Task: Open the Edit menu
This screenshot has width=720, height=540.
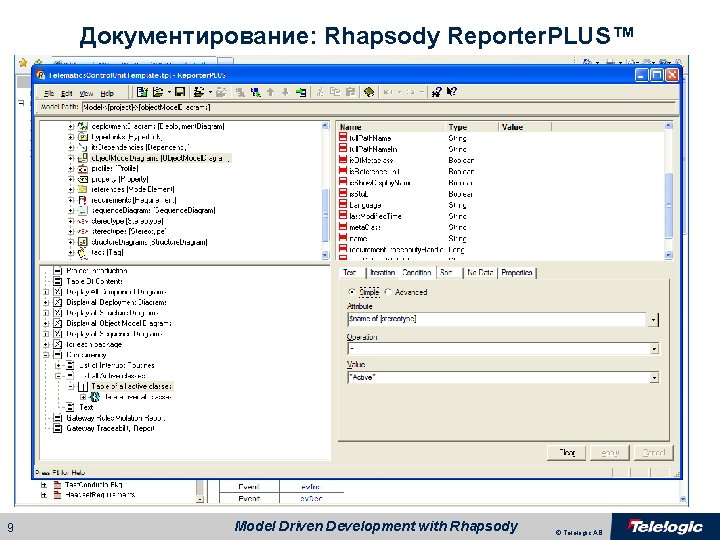Action: 67,93
